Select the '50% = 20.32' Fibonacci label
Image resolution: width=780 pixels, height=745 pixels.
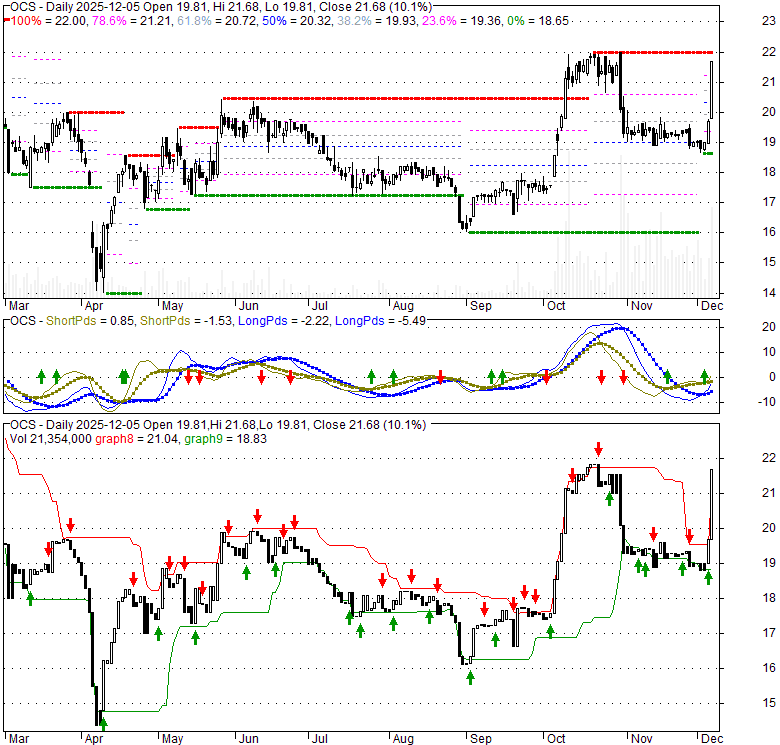pos(297,21)
